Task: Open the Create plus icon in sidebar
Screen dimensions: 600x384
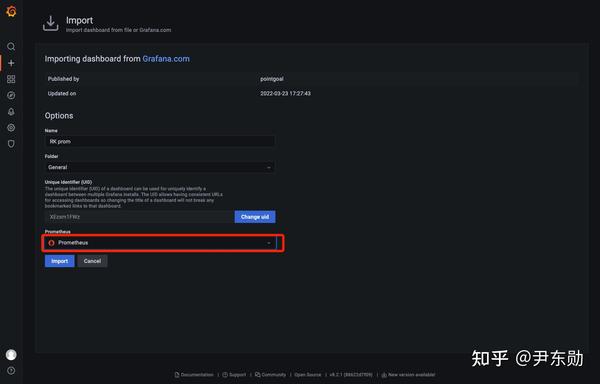Action: [x=11, y=63]
